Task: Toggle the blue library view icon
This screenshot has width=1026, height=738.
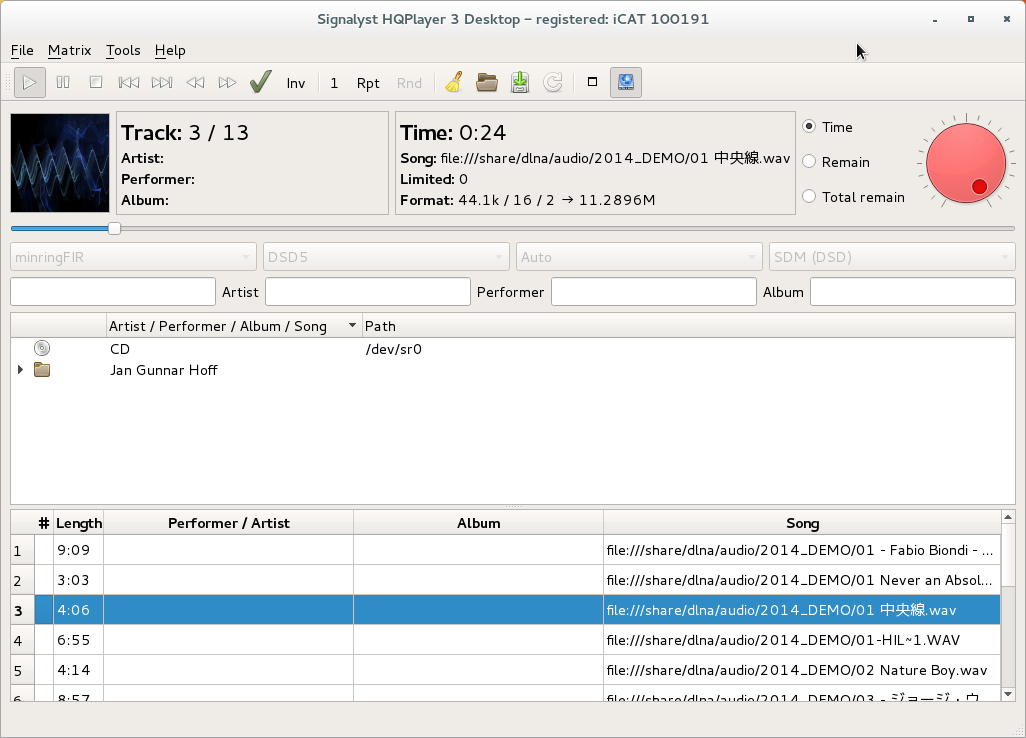Action: [626, 82]
